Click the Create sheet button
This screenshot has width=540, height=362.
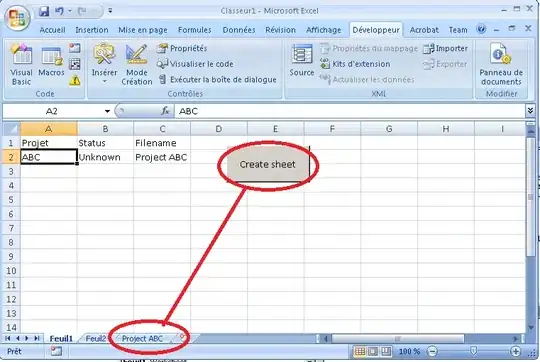click(268, 165)
